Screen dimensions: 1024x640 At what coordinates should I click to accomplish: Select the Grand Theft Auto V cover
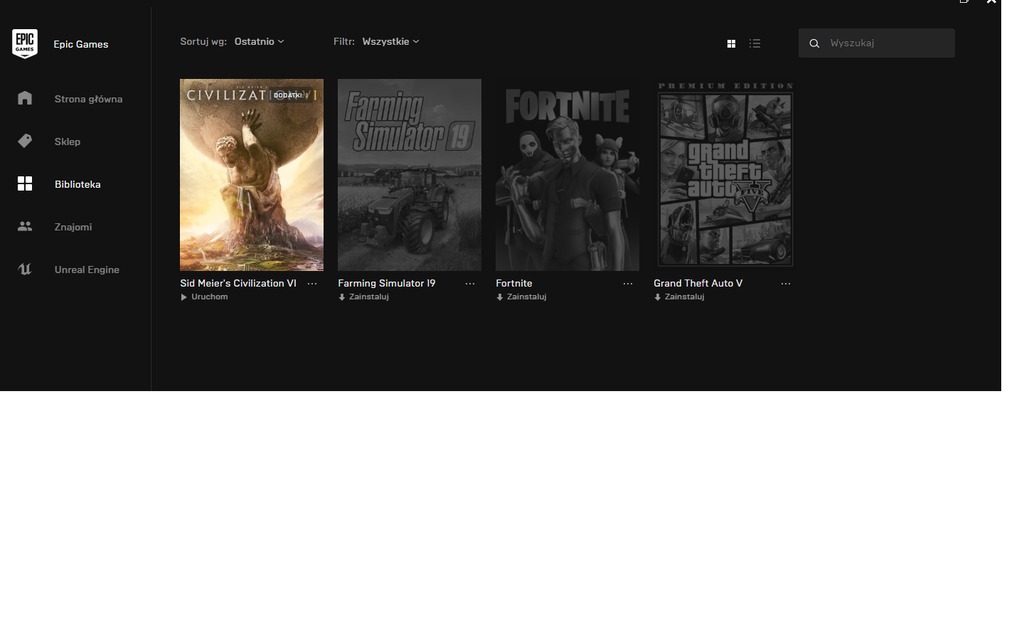tap(725, 174)
